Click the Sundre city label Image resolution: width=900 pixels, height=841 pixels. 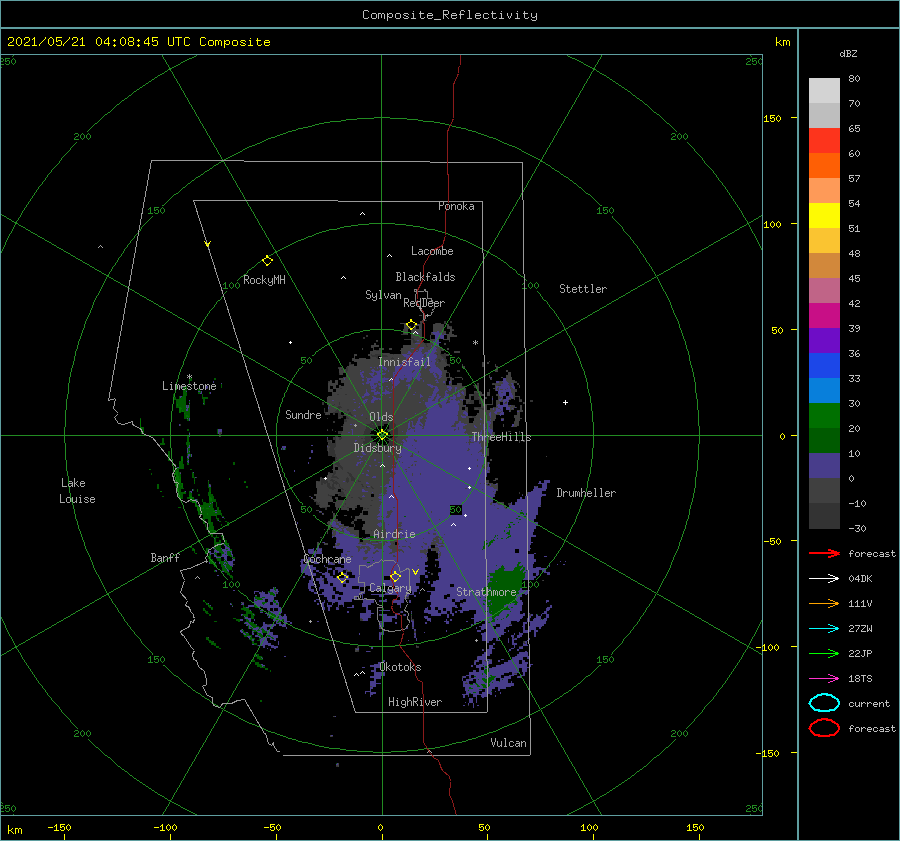click(x=303, y=414)
